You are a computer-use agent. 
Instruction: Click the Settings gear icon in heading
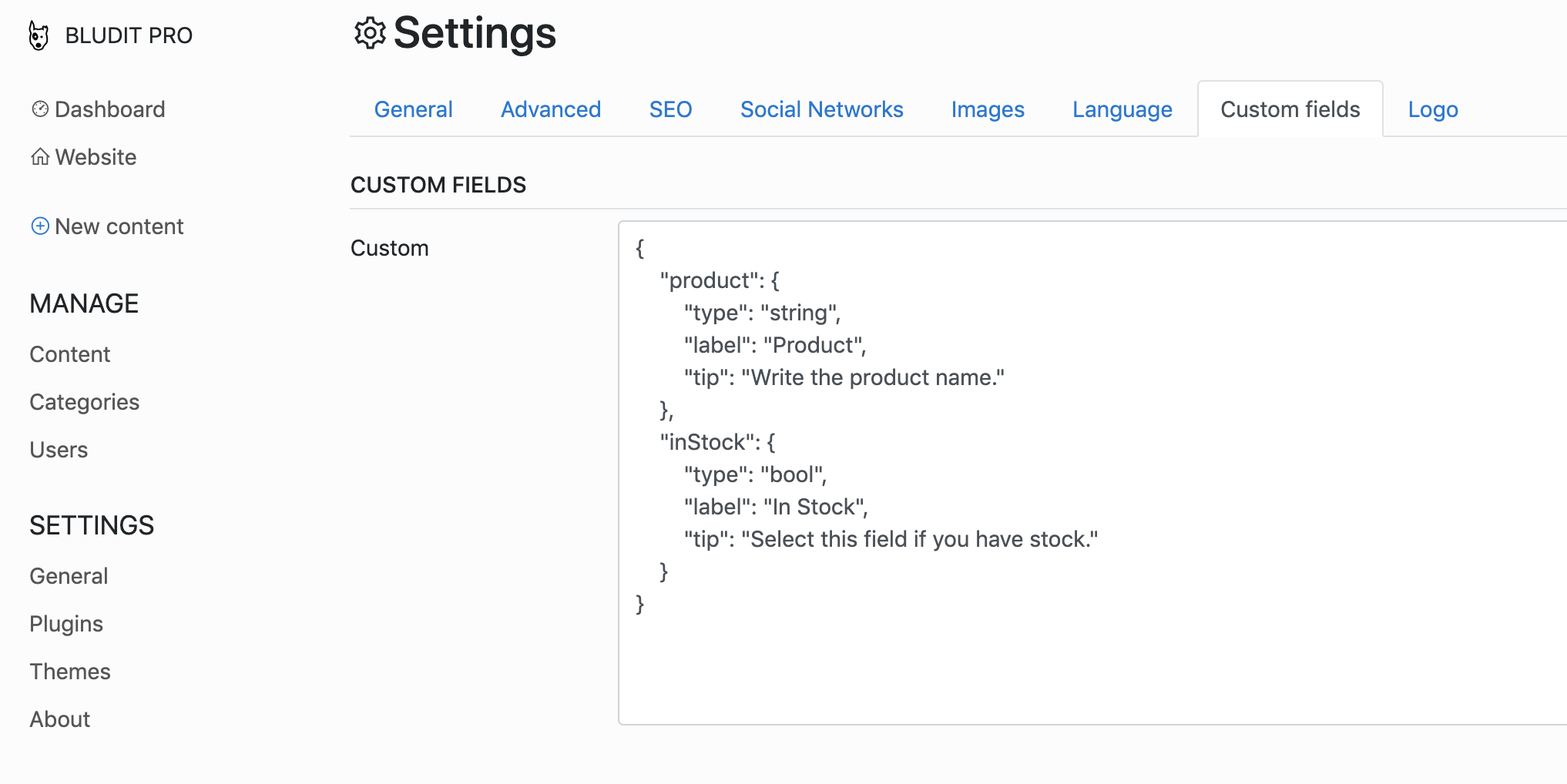[370, 33]
